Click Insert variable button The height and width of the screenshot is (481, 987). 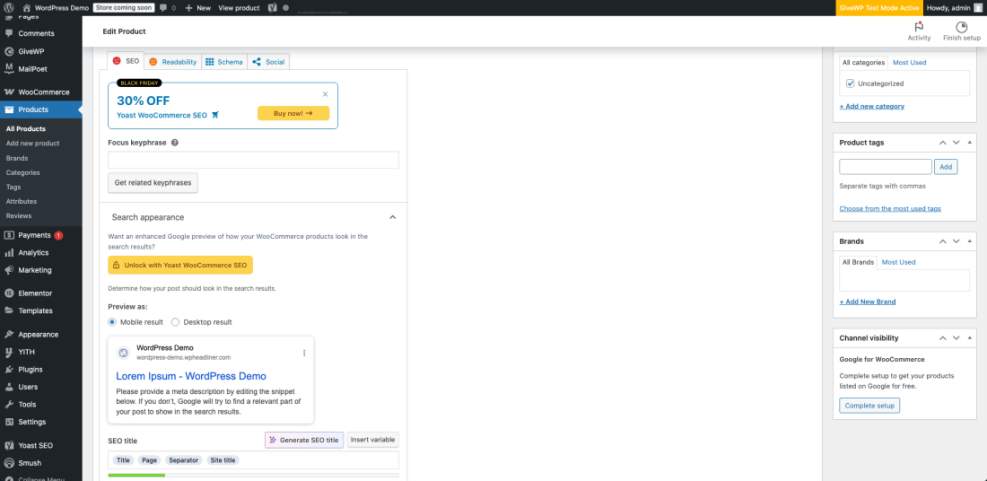373,440
